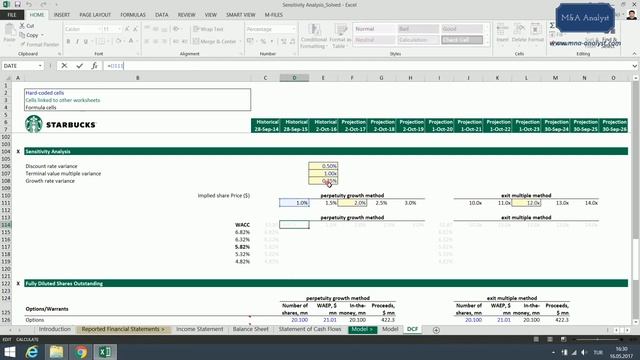Open Format as Table gallery
This screenshot has height=360, width=640.
pos(340,36)
